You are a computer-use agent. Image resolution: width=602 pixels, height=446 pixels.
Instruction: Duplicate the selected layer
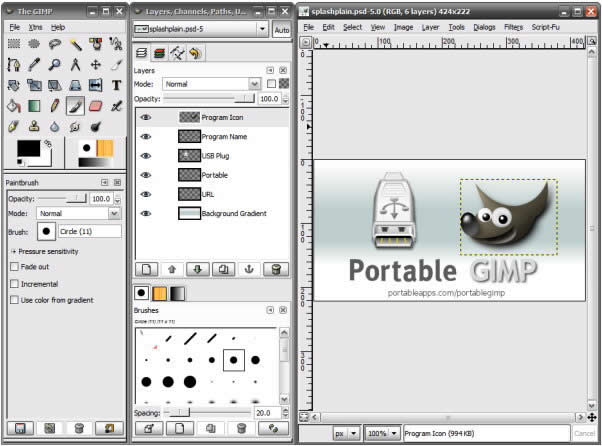point(223,269)
